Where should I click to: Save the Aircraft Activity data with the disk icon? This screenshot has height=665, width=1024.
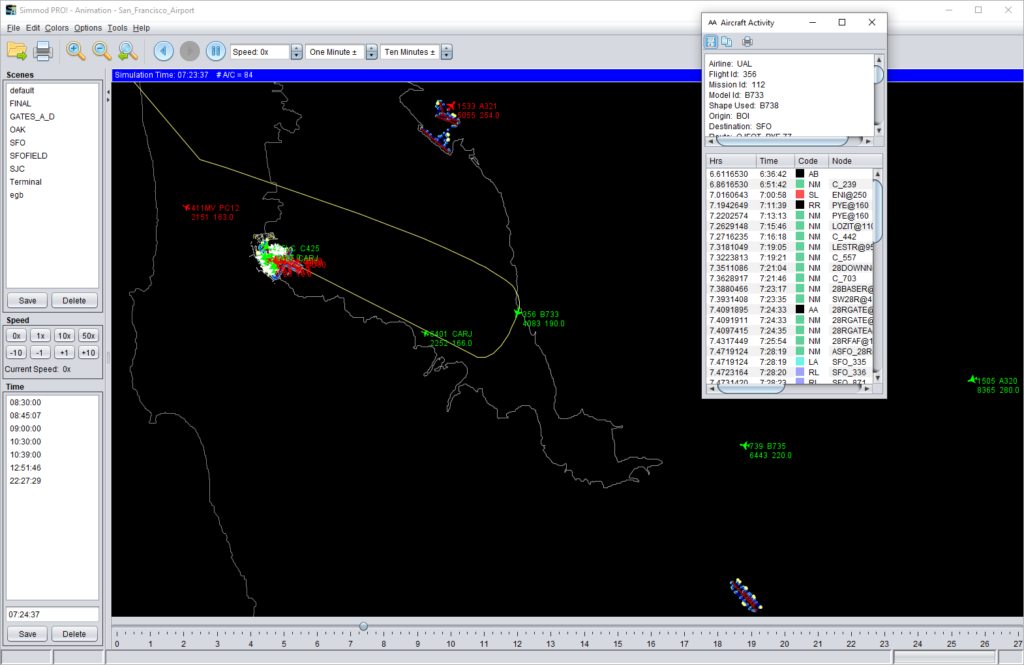click(x=711, y=42)
